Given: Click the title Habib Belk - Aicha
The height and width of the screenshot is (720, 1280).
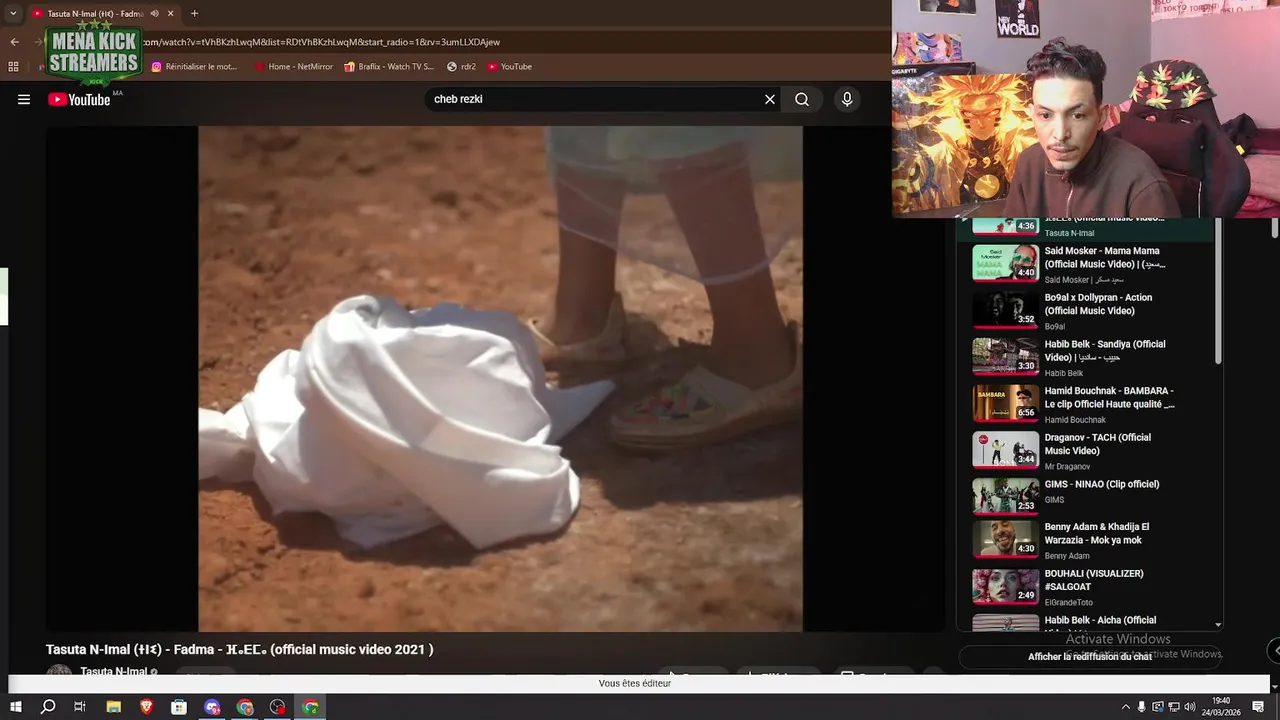Looking at the screenshot, I should [x=1100, y=620].
